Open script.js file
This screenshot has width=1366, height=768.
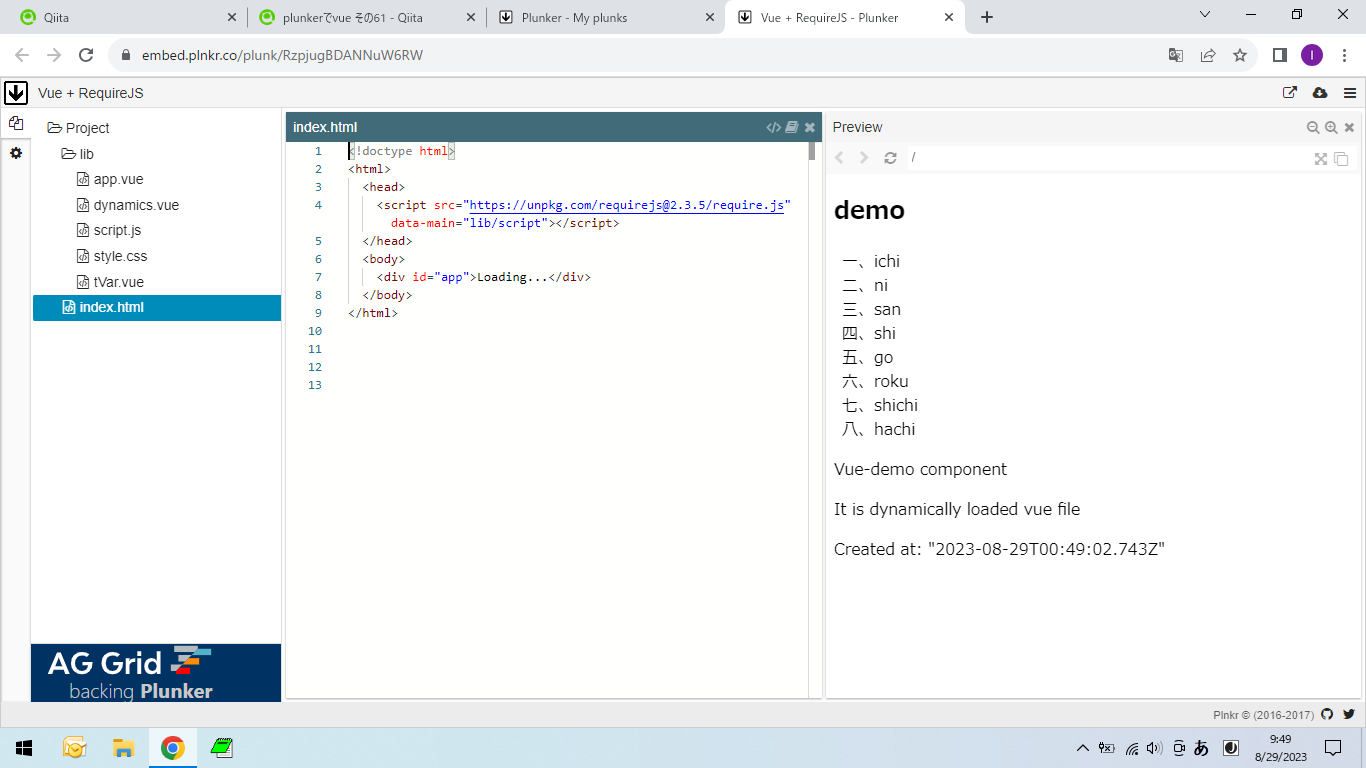coord(109,230)
